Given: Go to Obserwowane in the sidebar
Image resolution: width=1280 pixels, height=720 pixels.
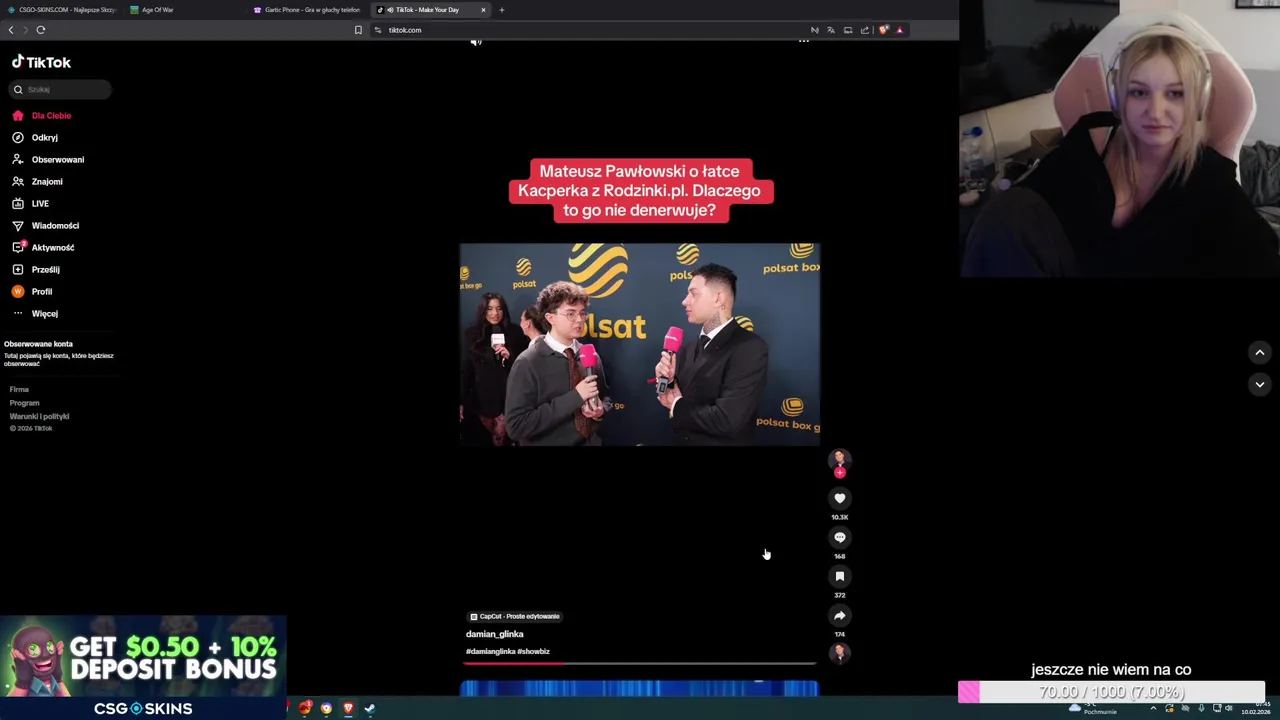Looking at the screenshot, I should [x=48, y=159].
